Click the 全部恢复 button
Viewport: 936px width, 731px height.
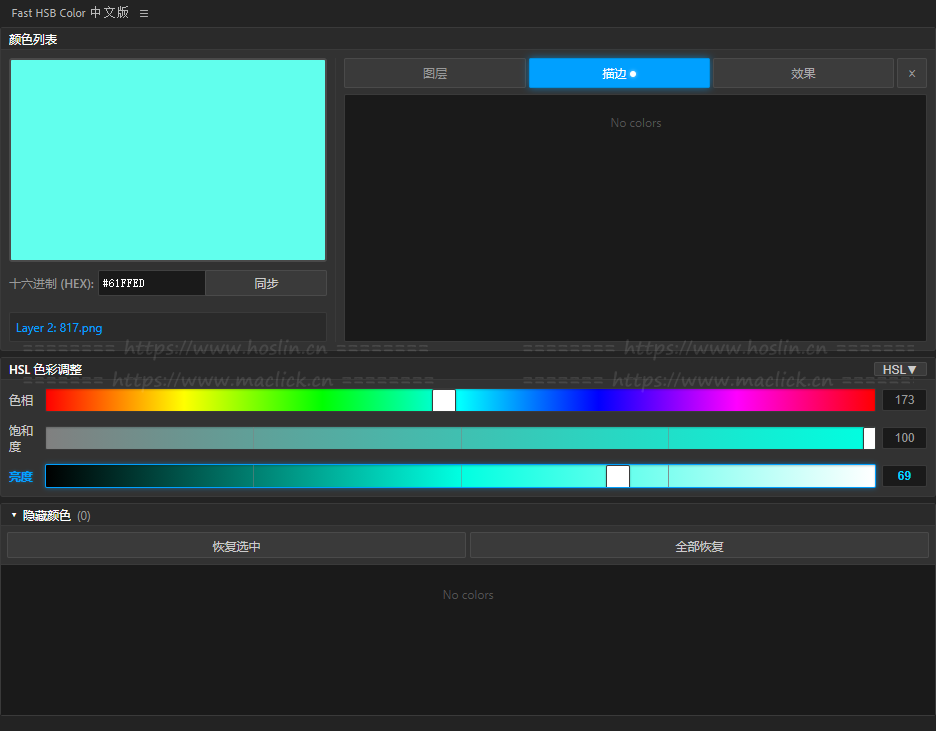699,546
